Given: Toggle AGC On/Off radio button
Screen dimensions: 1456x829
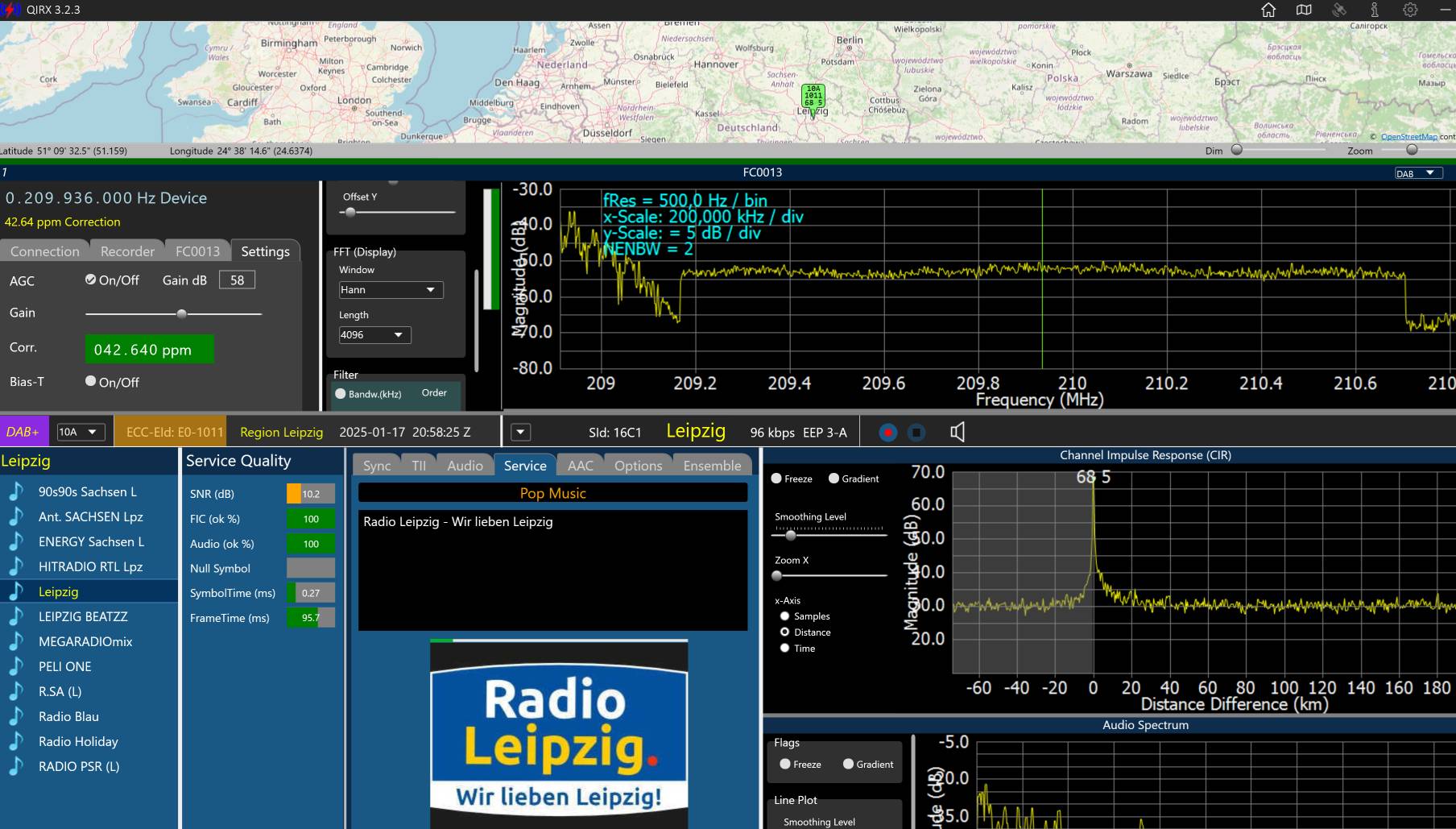Looking at the screenshot, I should [x=91, y=280].
